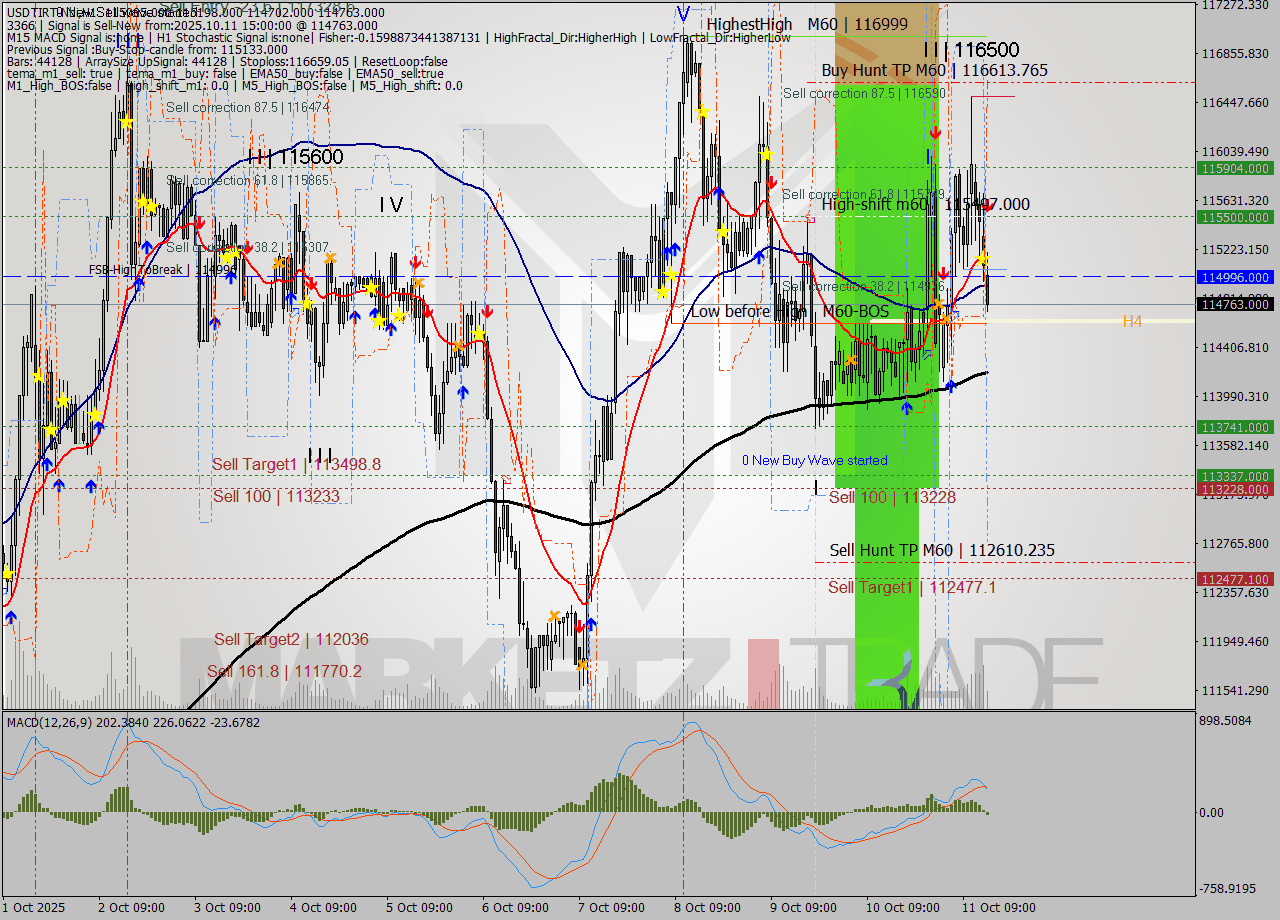Viewport: 1280px width, 920px height.
Task: Click the red down arrow below Sell correction 87.5
Action: (936, 133)
